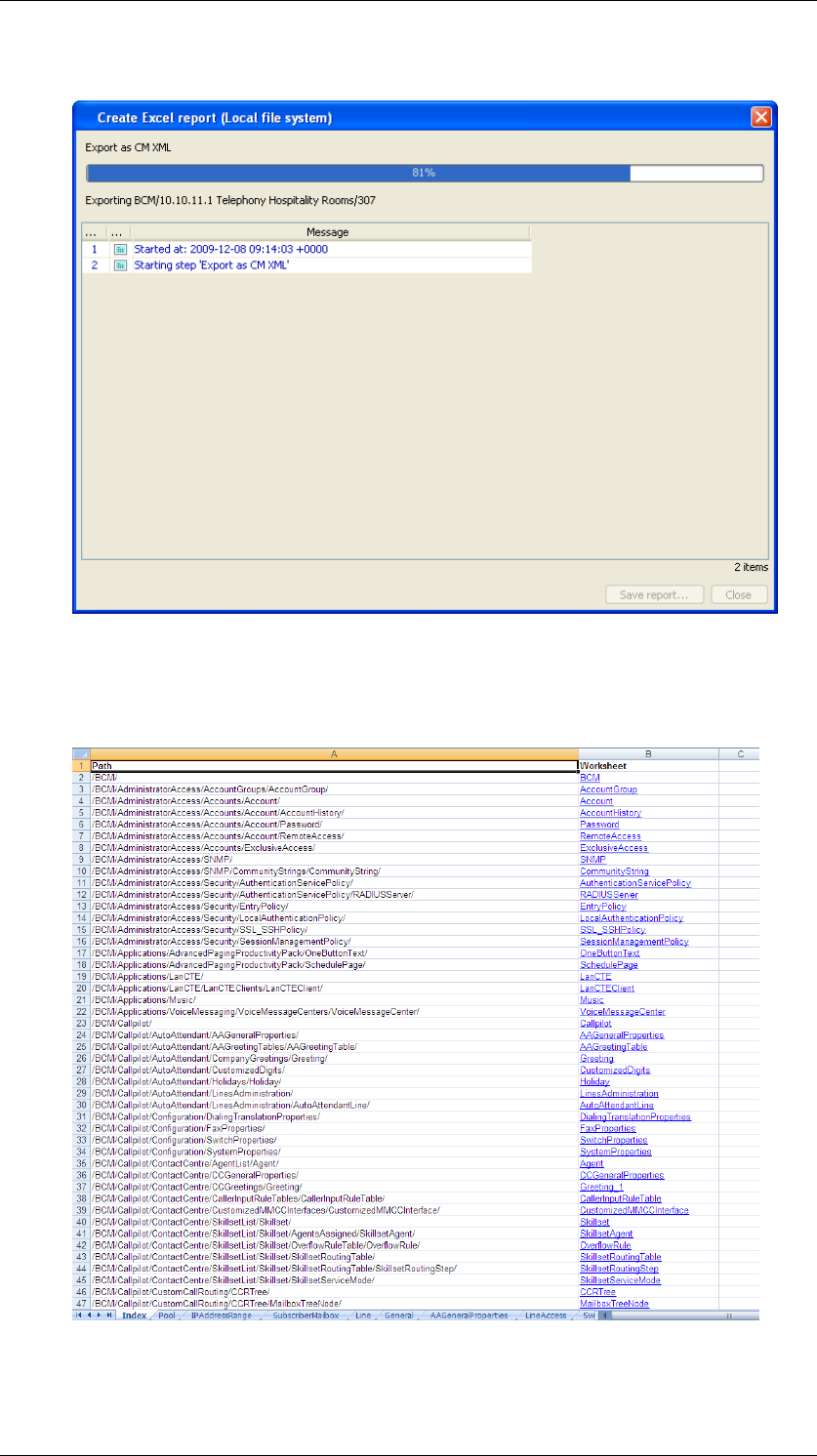
Task: Open the BCM worksheet link
Action: pyautogui.click(x=590, y=777)
